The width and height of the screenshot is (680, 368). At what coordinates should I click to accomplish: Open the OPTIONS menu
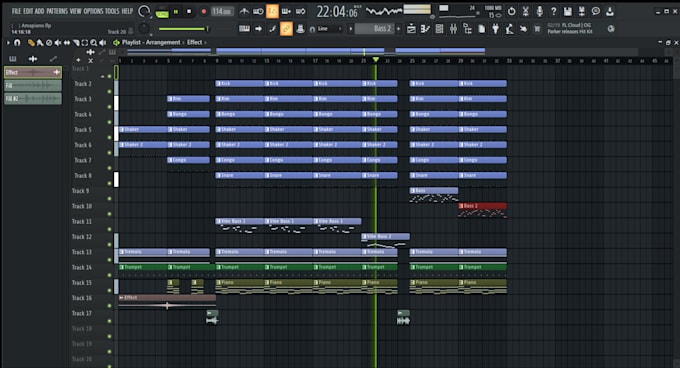(x=93, y=11)
